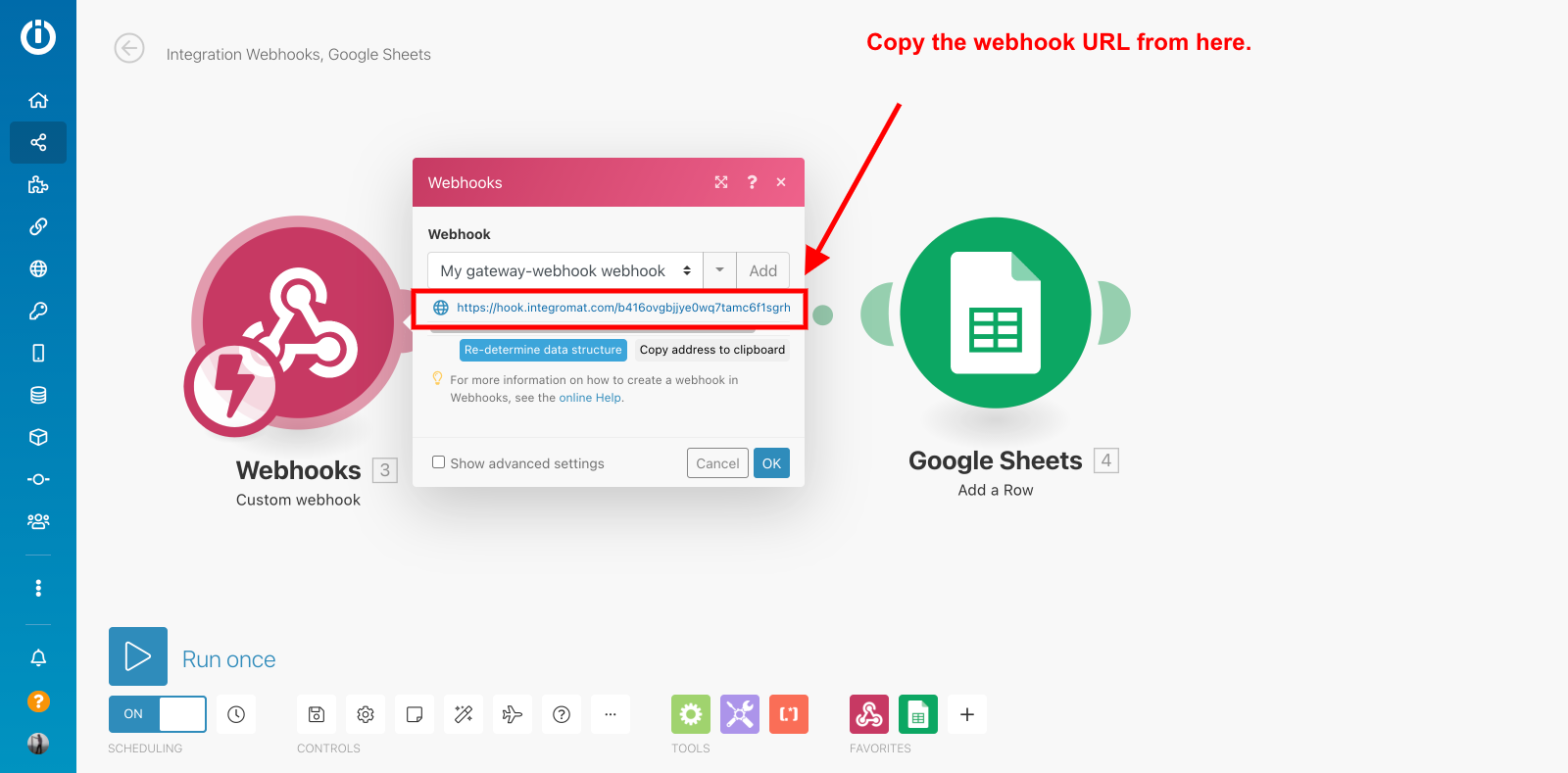Select the Webhooks module circle
This screenshot has width=1568, height=773.
(299, 322)
